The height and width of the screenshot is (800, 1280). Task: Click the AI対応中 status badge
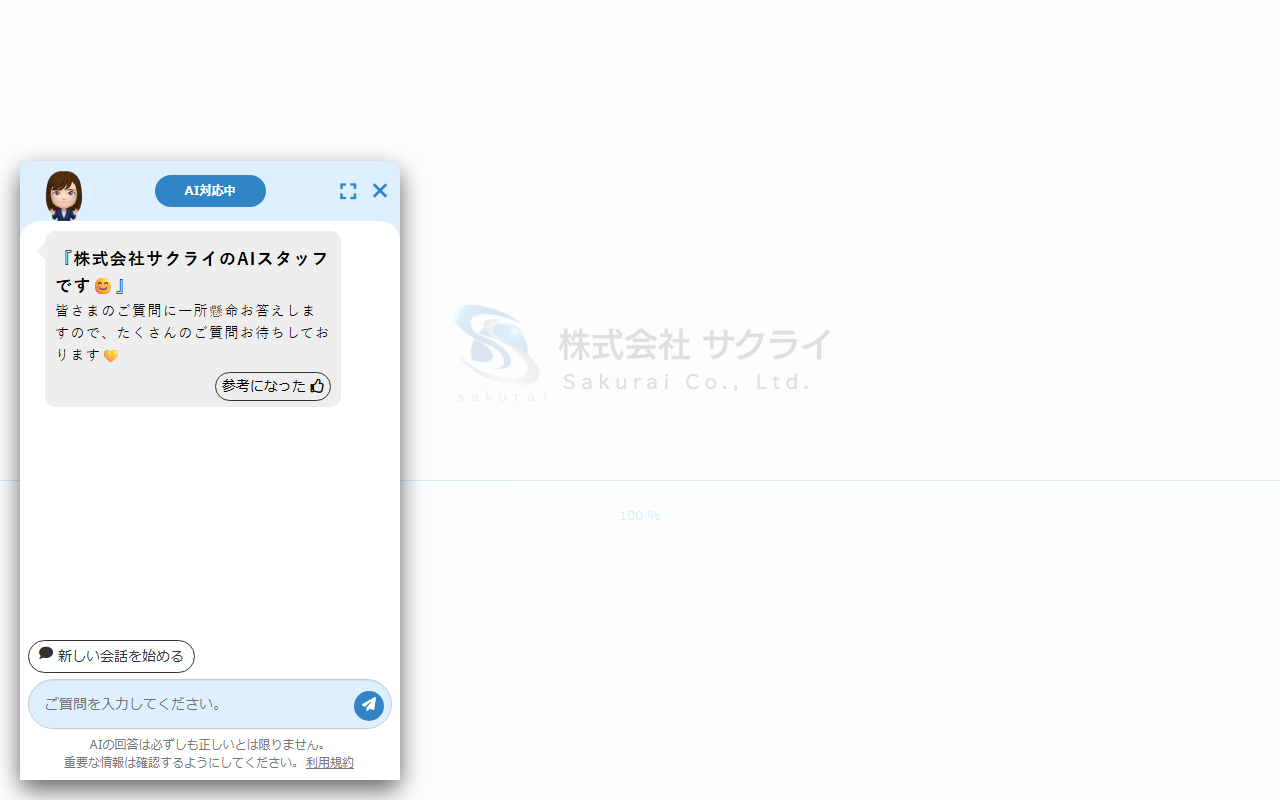pyautogui.click(x=210, y=191)
